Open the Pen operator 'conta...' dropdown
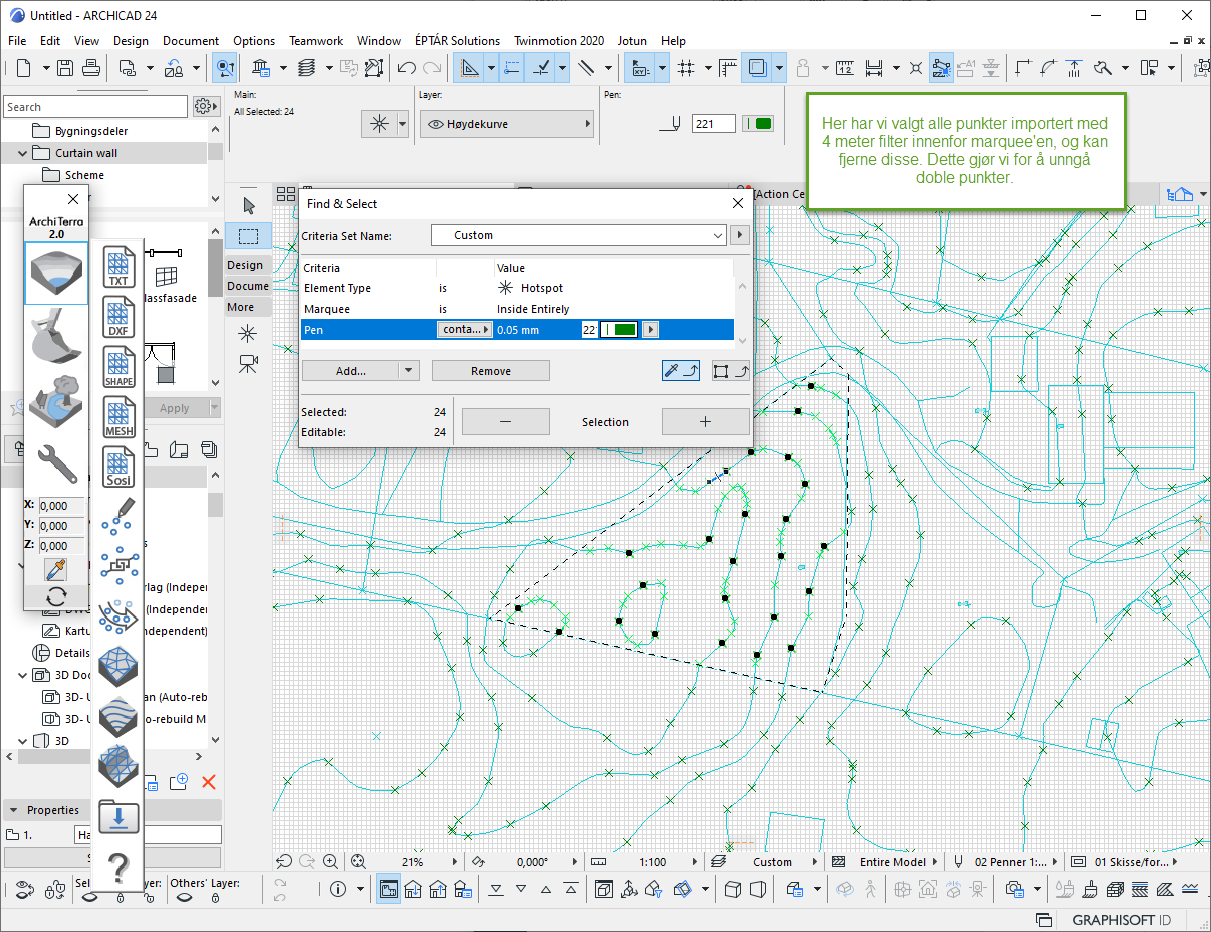The height and width of the screenshot is (932, 1211). pyautogui.click(x=466, y=330)
